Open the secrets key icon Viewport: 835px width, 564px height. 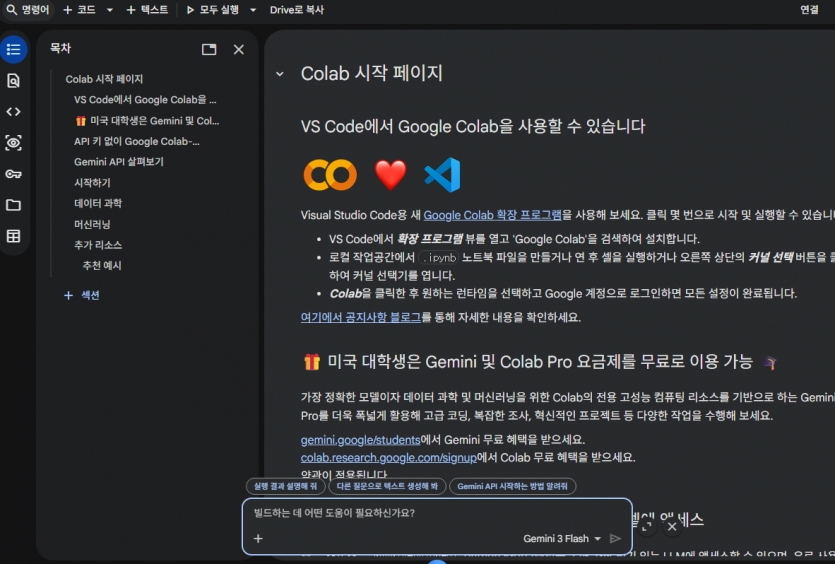click(x=13, y=174)
